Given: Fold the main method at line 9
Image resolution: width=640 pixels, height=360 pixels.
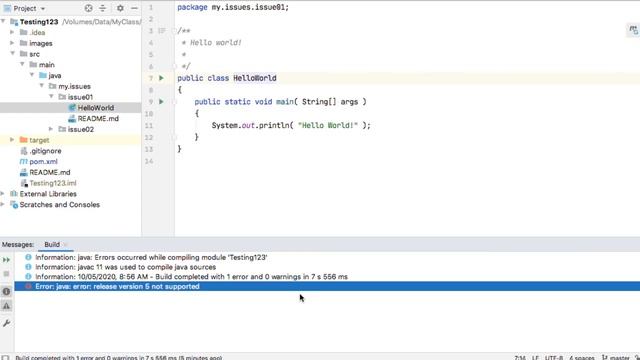Looking at the screenshot, I should pyautogui.click(x=174, y=102).
